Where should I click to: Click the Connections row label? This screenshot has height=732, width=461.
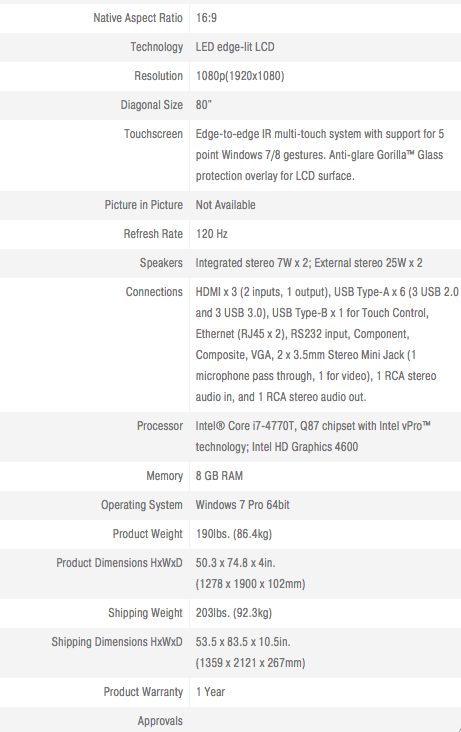pyautogui.click(x=154, y=292)
